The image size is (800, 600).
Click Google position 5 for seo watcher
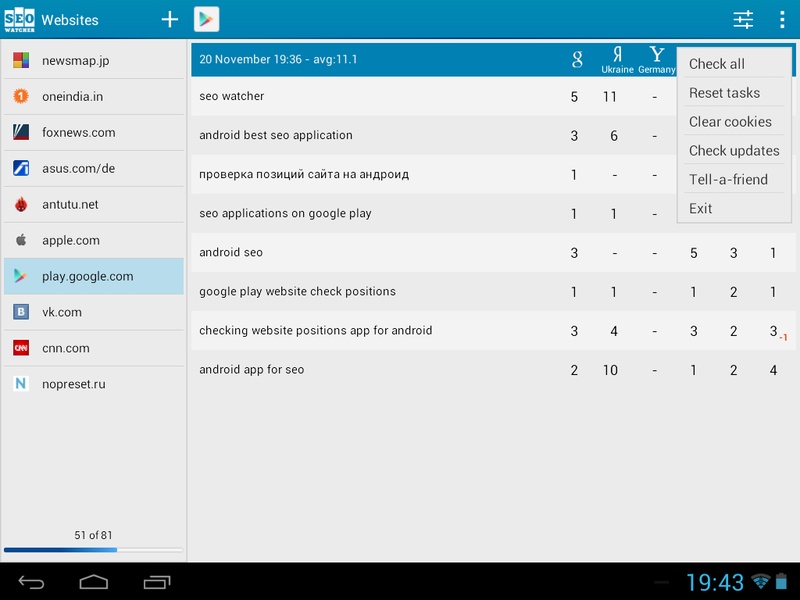(574, 96)
